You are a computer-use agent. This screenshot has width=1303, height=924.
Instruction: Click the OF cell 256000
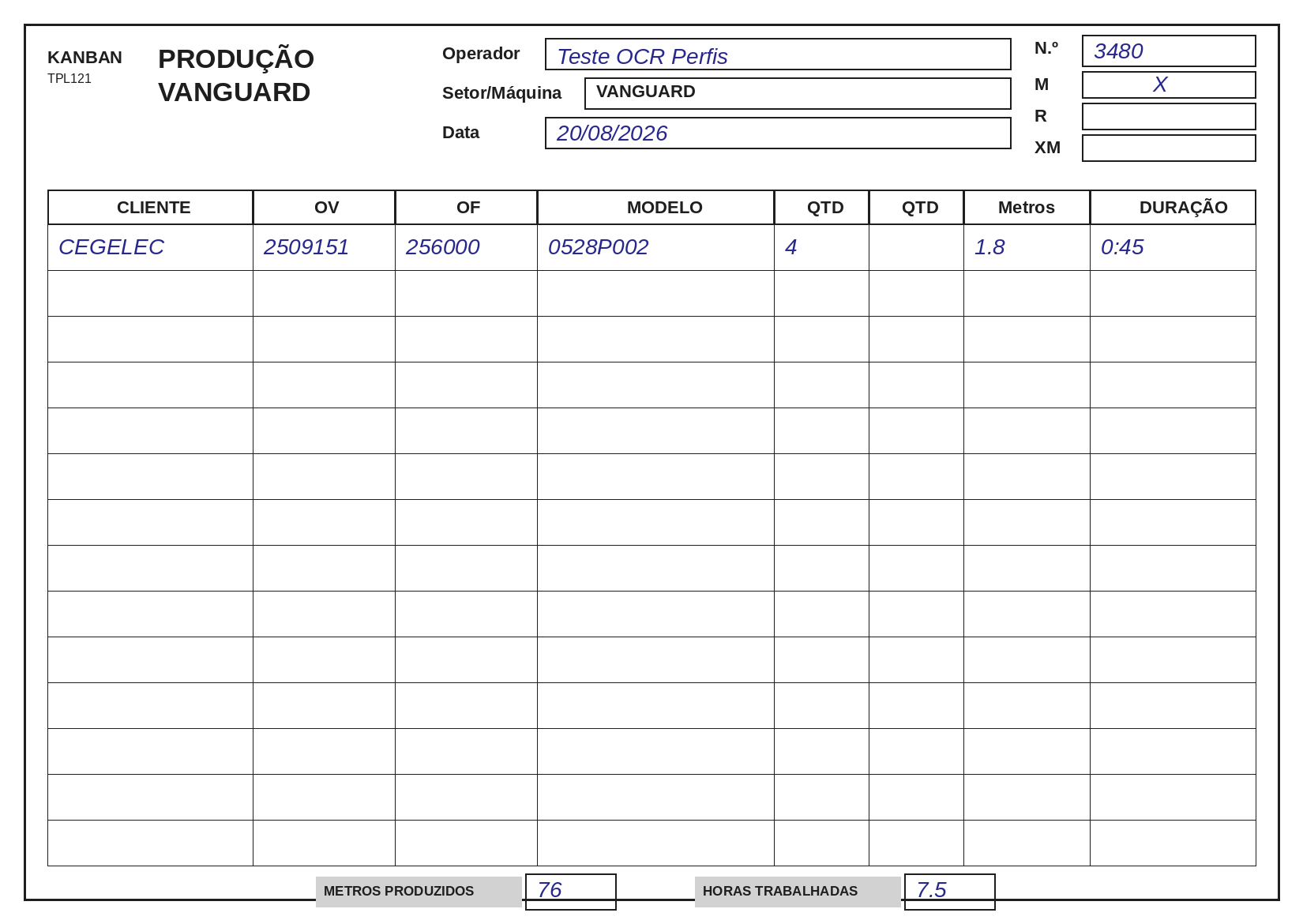point(467,248)
